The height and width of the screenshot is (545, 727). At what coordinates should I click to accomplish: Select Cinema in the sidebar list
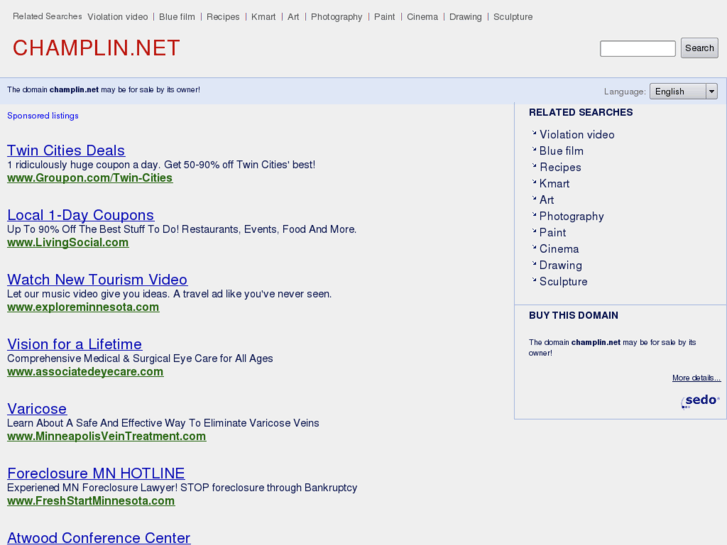coord(559,249)
